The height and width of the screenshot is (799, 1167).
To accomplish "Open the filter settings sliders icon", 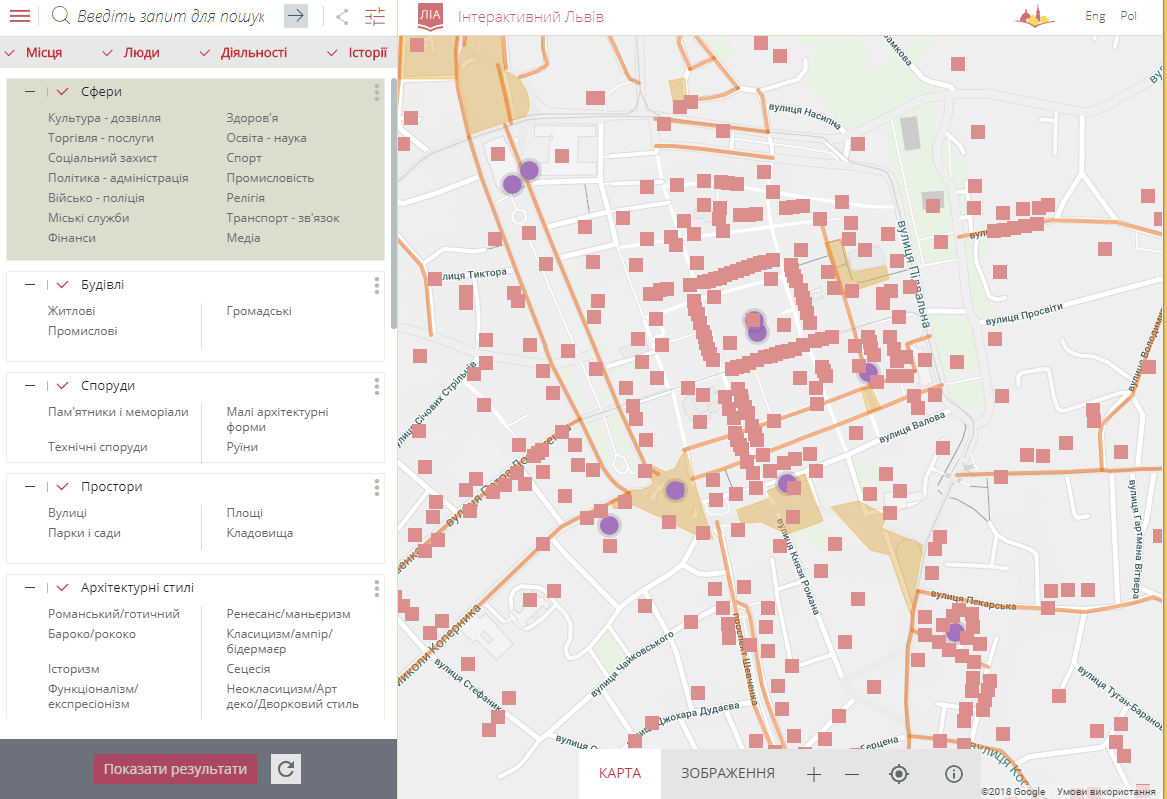I will click(375, 16).
